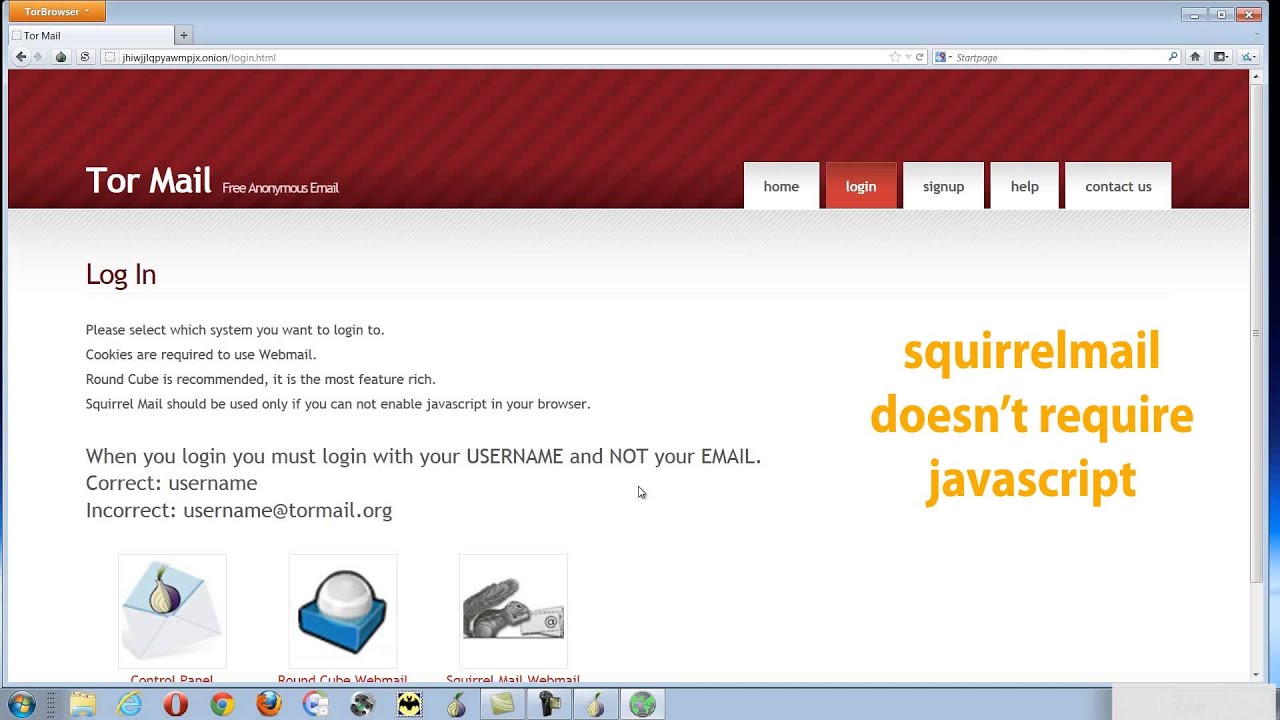1280x720 pixels.
Task: Click 'Free Anonymous Email' tagline
Action: 280,188
